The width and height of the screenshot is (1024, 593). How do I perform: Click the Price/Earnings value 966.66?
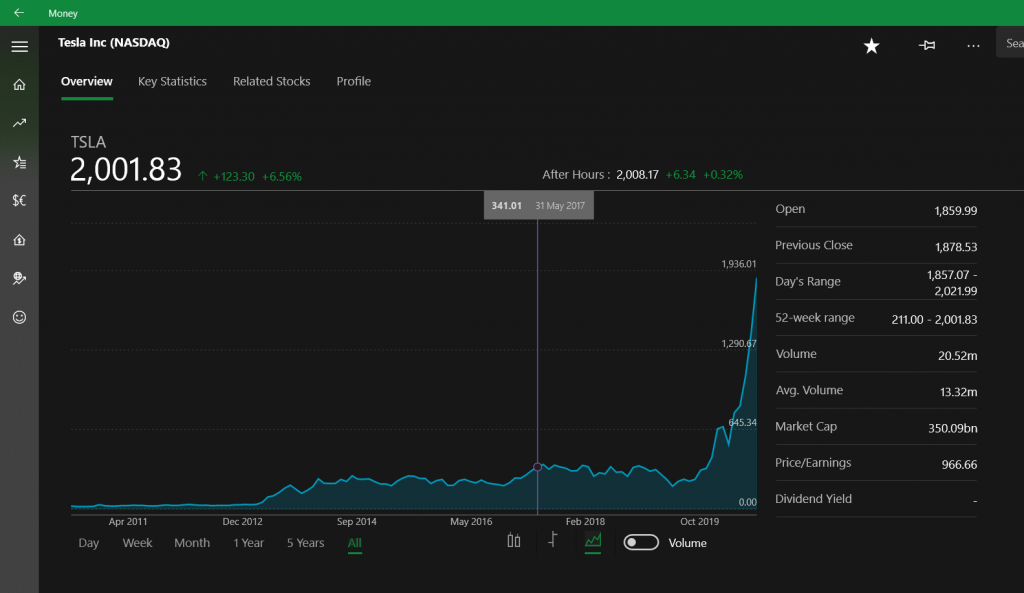(x=959, y=465)
